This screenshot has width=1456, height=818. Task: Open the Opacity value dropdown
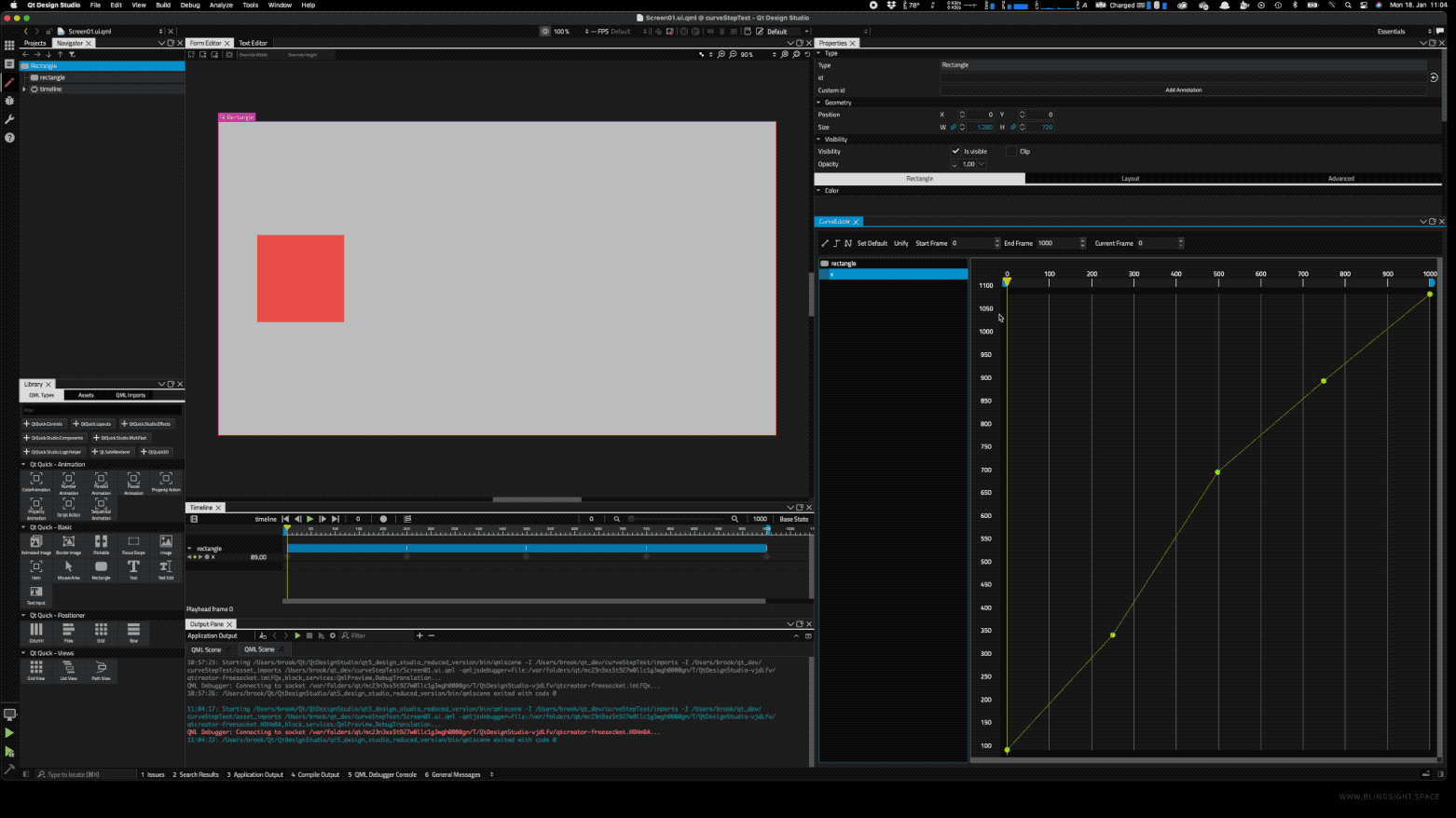[x=982, y=164]
